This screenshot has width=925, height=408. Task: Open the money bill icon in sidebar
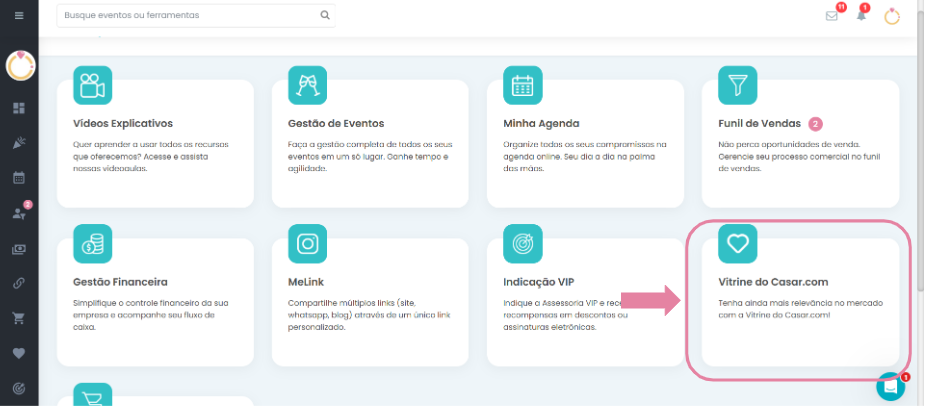tap(19, 249)
